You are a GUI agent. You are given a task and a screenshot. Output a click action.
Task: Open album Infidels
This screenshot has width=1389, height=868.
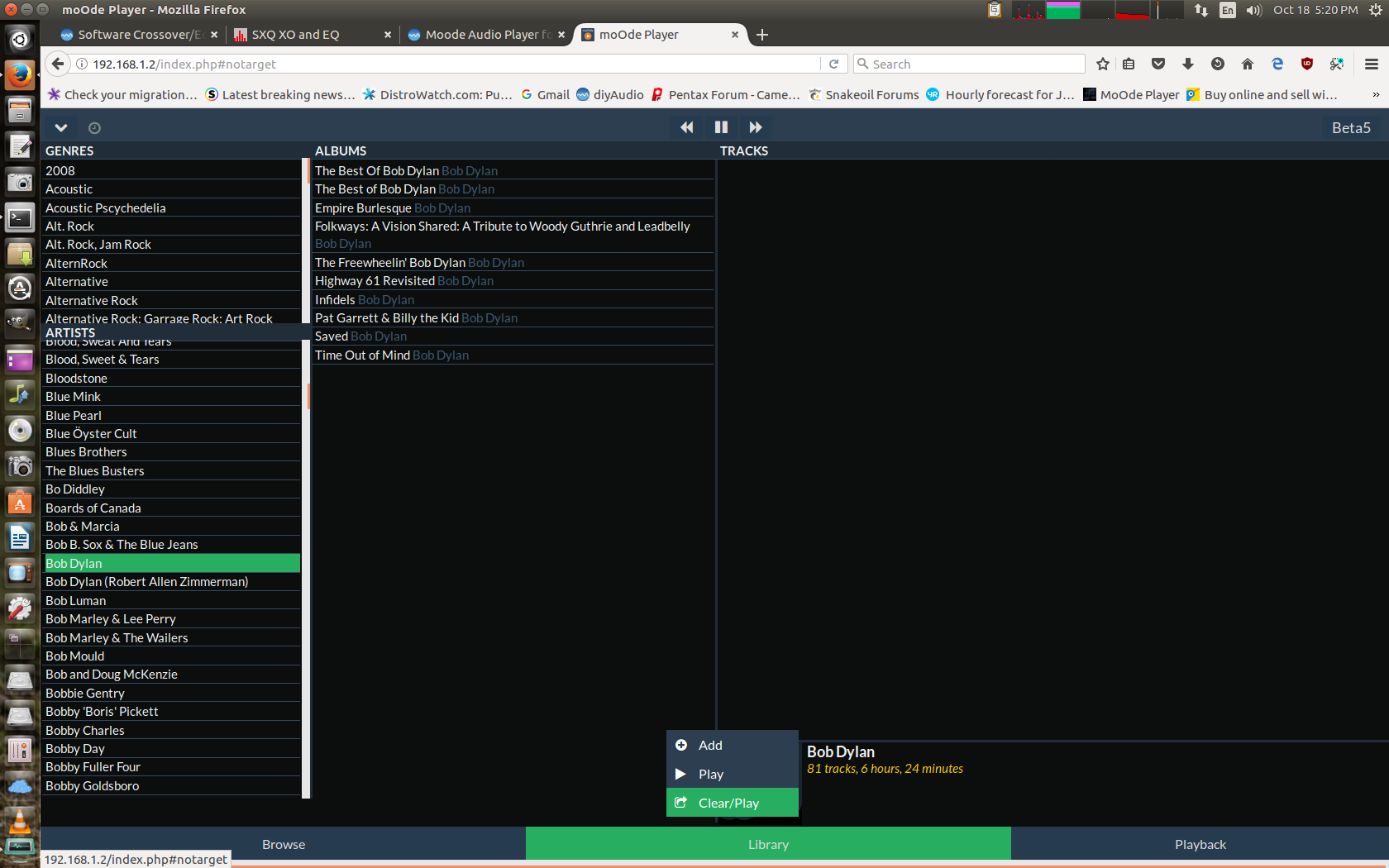[512, 299]
